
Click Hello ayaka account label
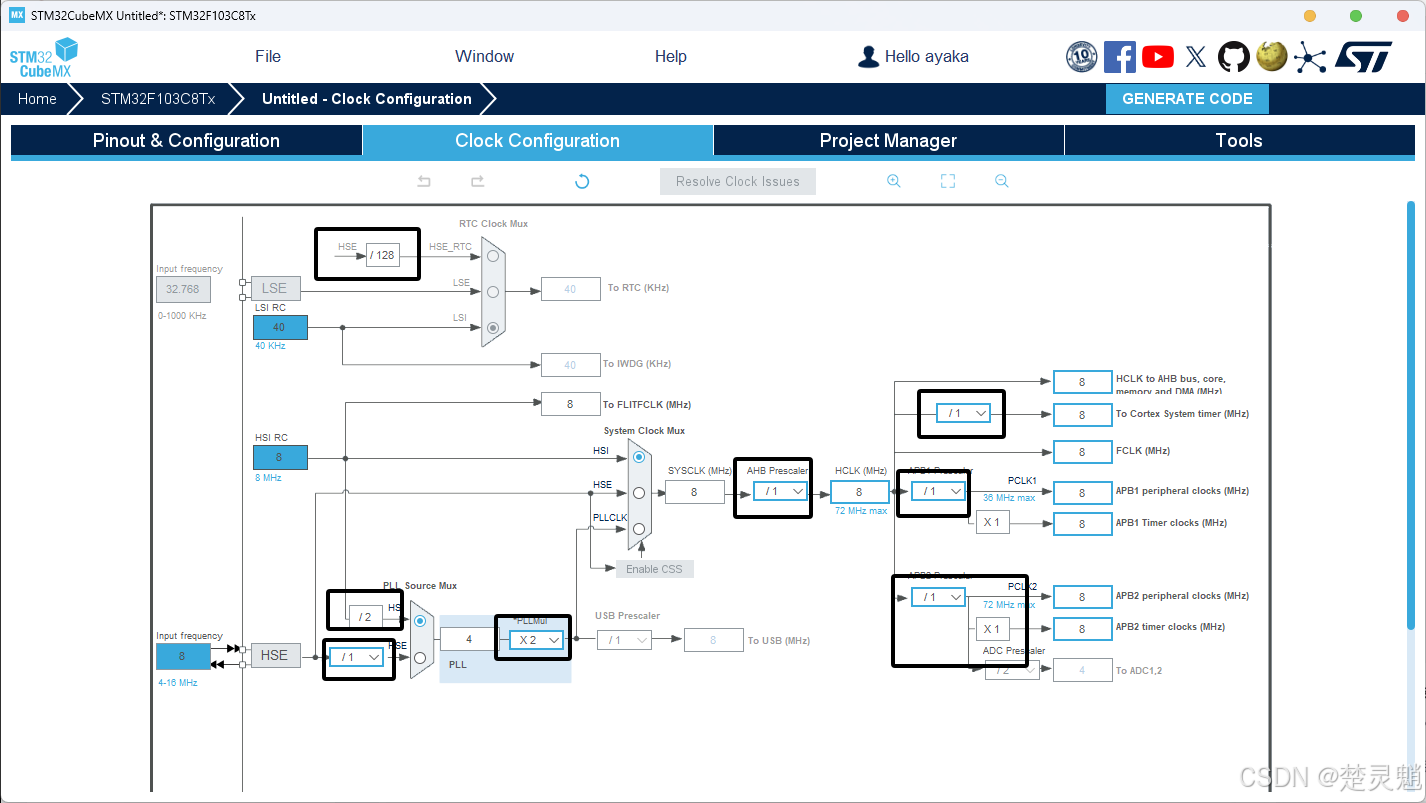[926, 57]
